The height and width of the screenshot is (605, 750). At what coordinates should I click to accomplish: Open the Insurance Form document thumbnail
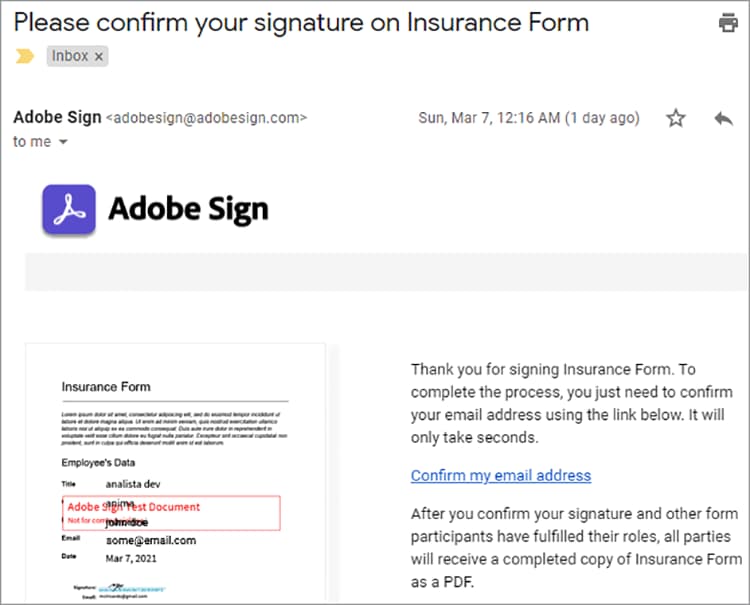click(176, 470)
